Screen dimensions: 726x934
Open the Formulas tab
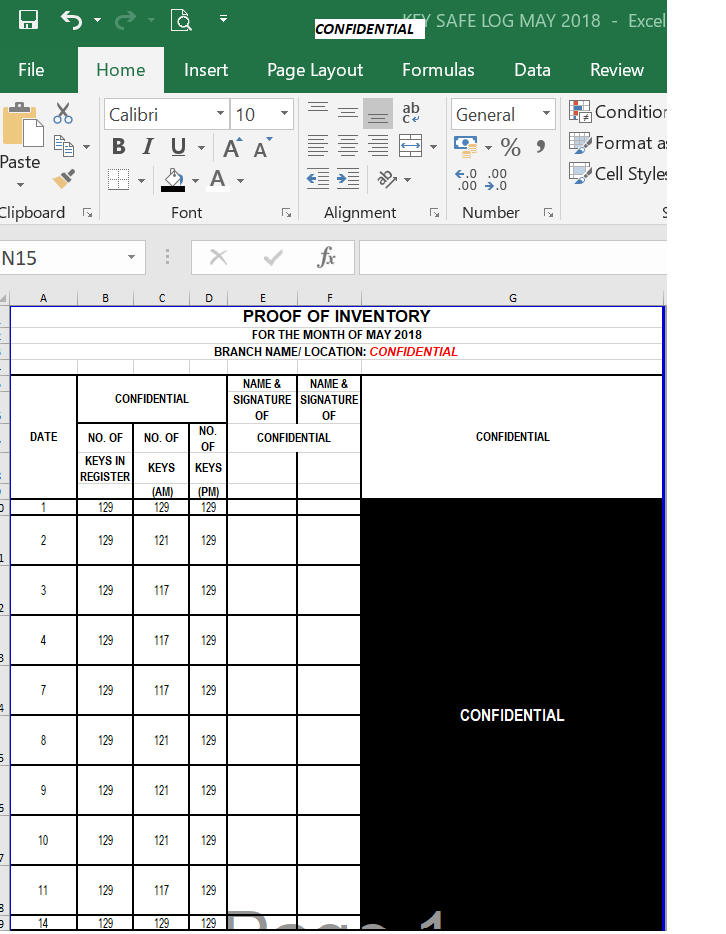tap(438, 70)
